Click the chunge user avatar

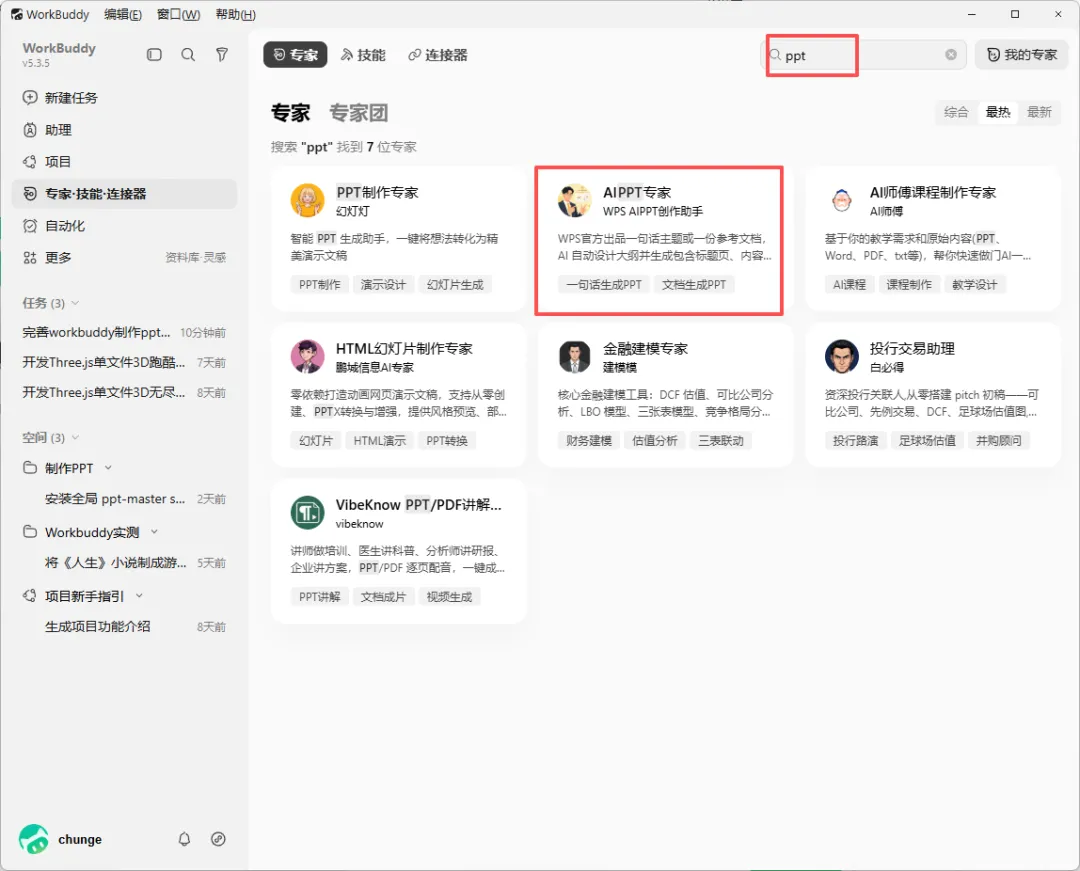(34, 839)
